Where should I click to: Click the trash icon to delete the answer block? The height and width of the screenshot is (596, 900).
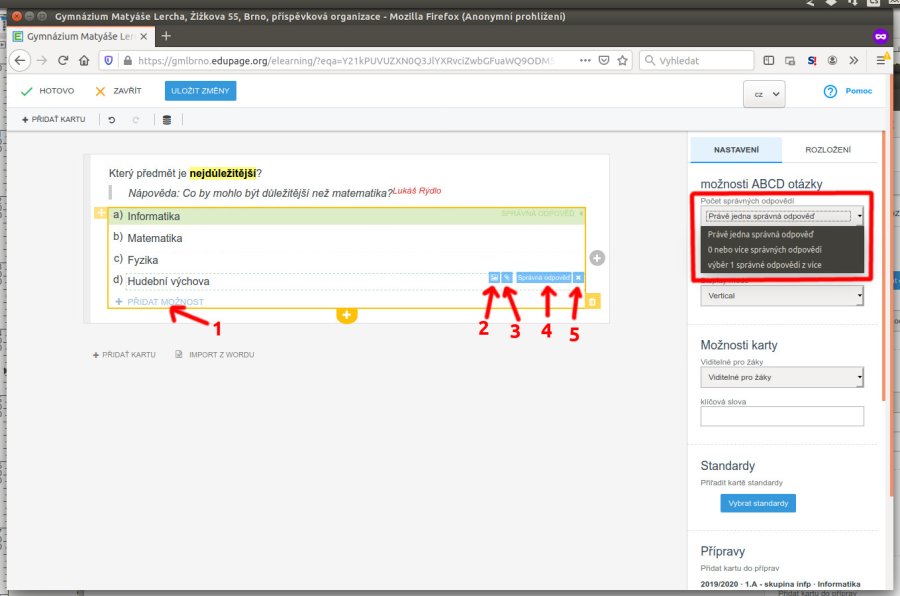point(592,301)
